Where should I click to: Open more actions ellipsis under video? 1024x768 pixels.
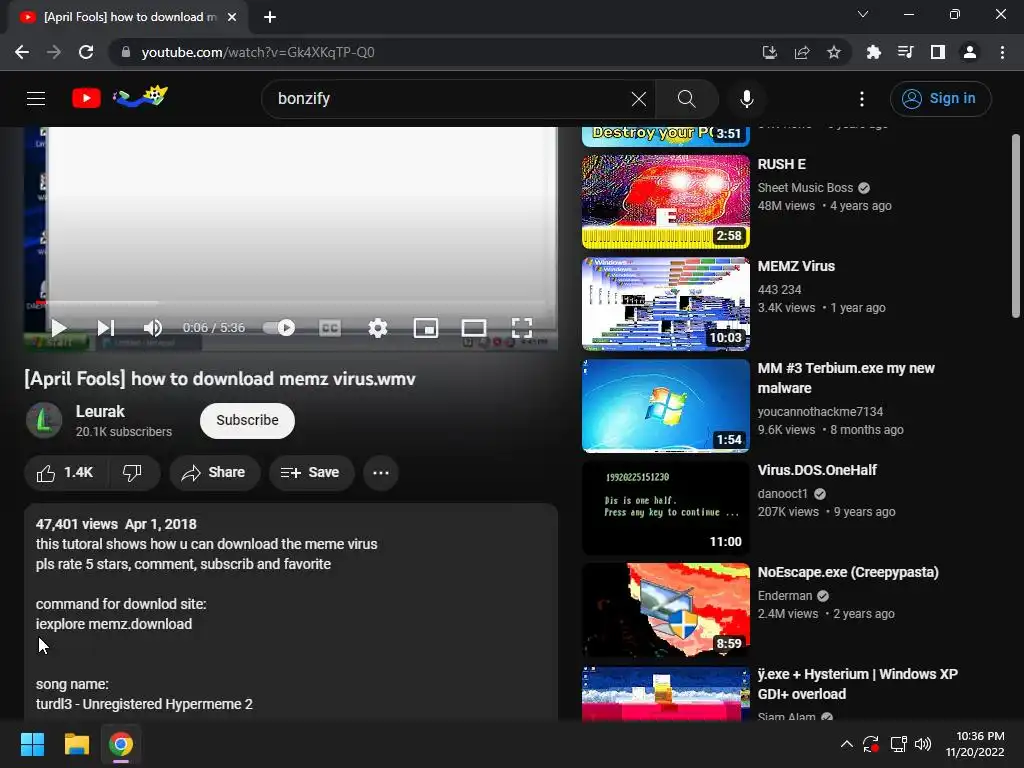[x=381, y=473]
